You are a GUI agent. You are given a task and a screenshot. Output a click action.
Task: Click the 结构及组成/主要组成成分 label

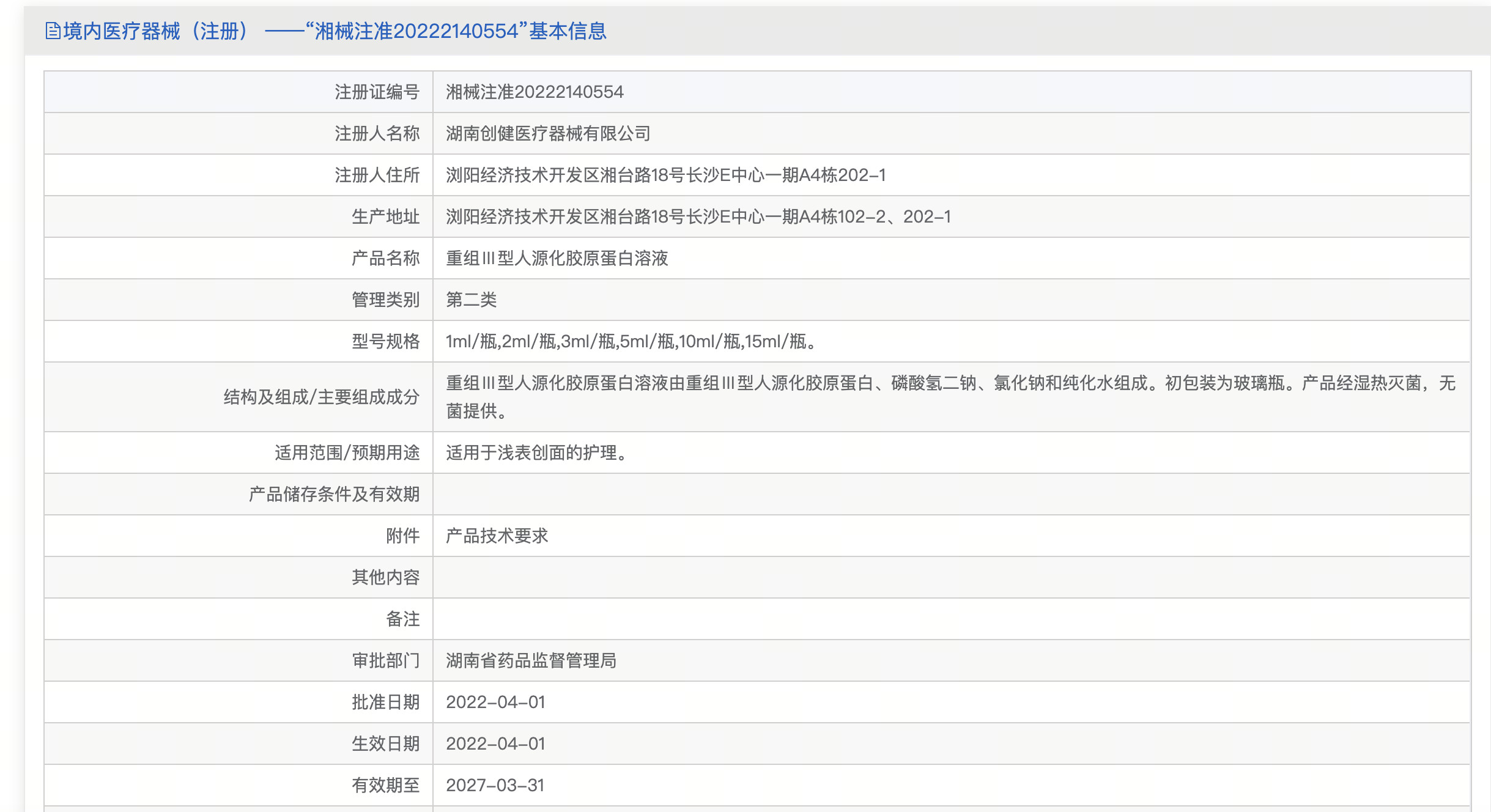[x=322, y=397]
